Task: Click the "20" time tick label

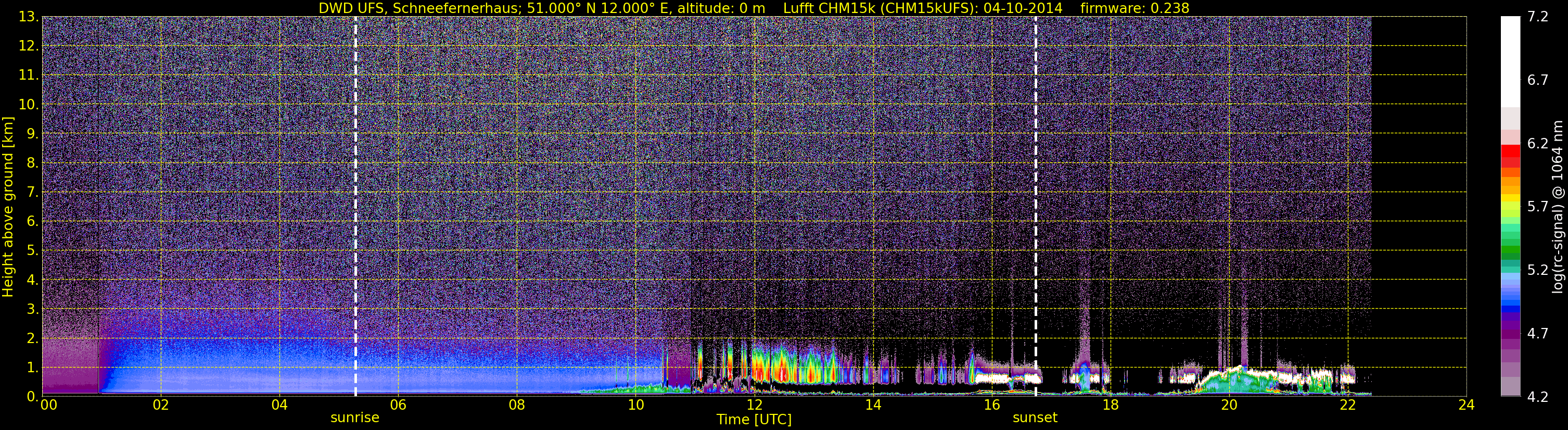Action: click(1229, 405)
